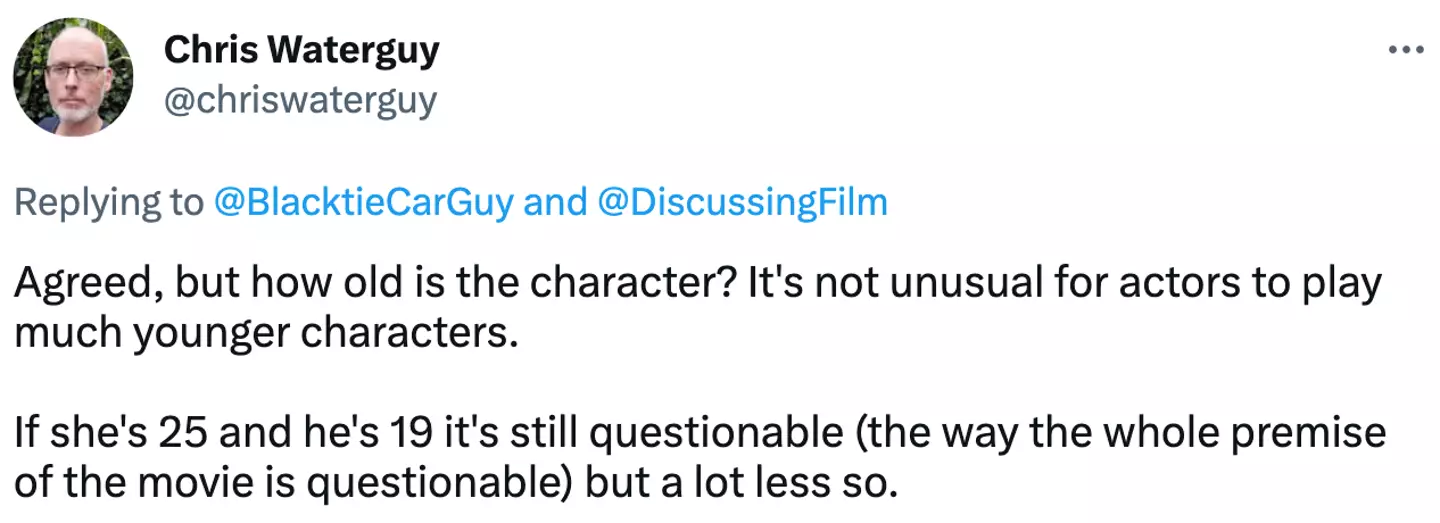
Task: Click Chris Waterguy's profile picture
Action: pyautogui.click(x=73, y=78)
